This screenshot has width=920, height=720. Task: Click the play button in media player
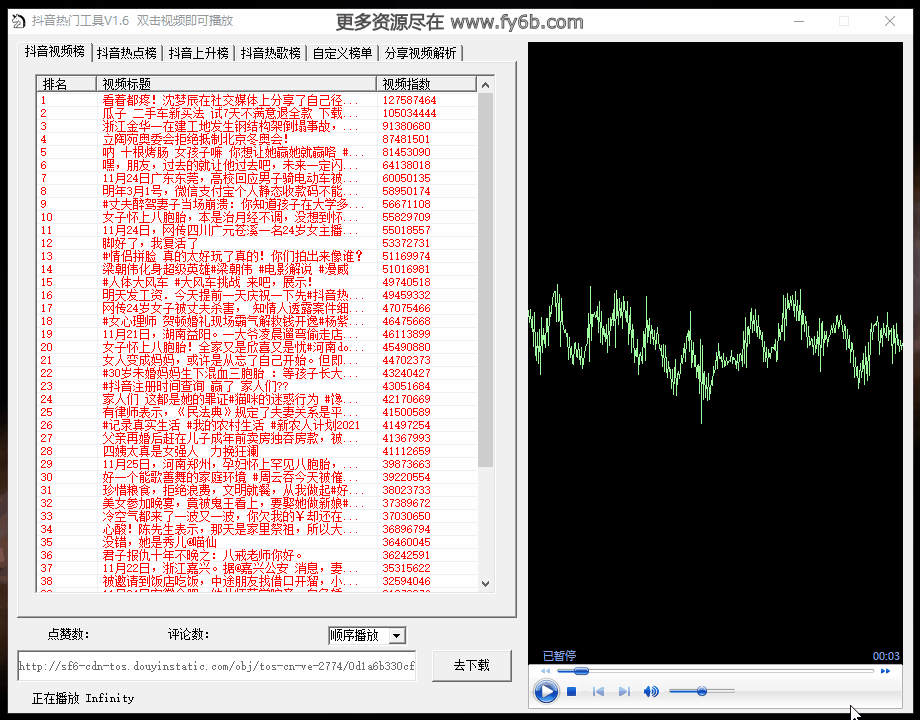(x=546, y=691)
